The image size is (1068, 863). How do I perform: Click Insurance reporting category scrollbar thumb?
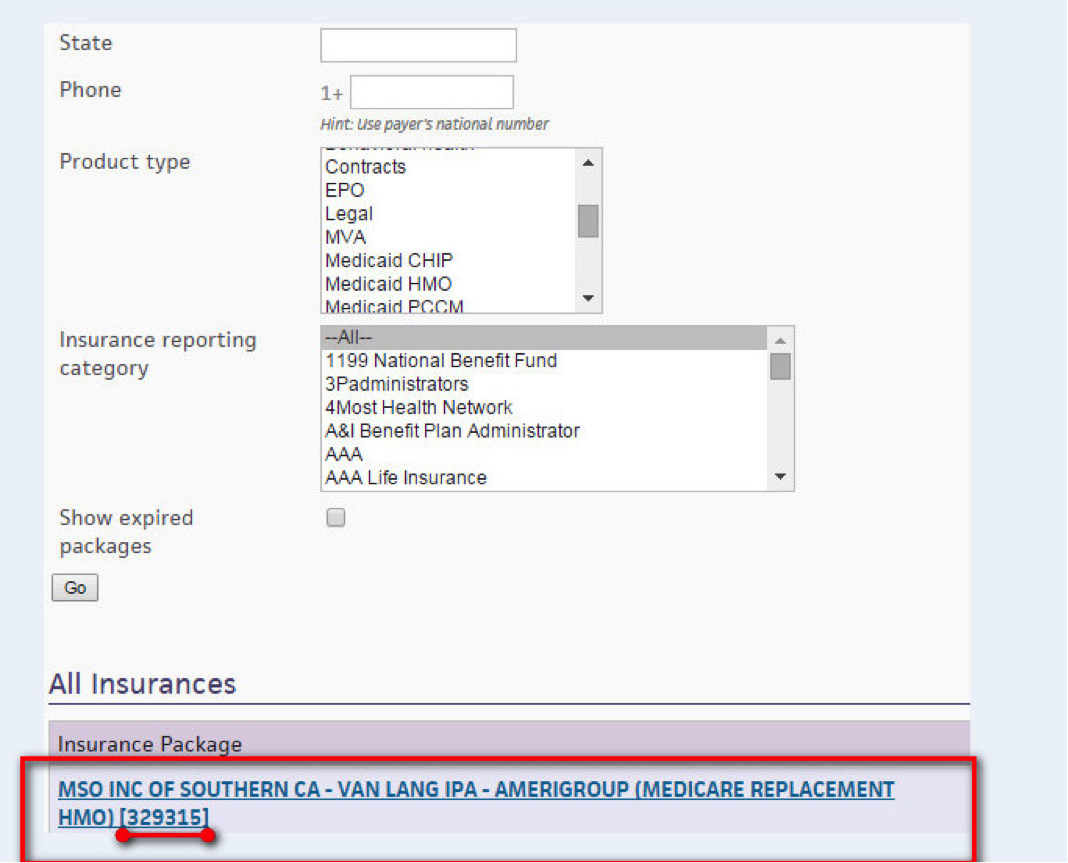point(781,366)
